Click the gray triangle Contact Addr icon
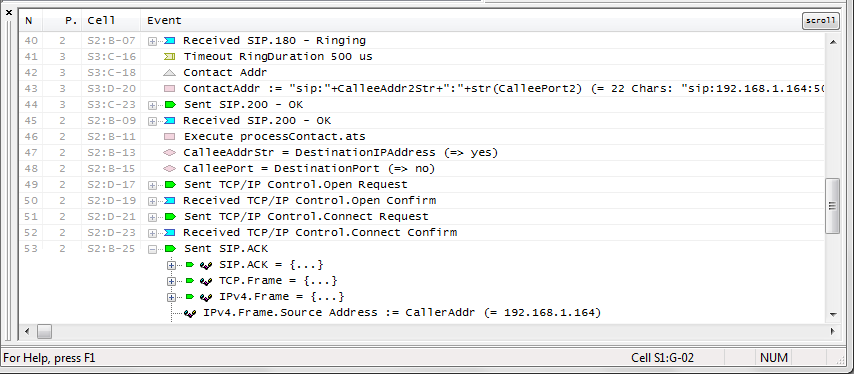The image size is (854, 374). pyautogui.click(x=169, y=72)
